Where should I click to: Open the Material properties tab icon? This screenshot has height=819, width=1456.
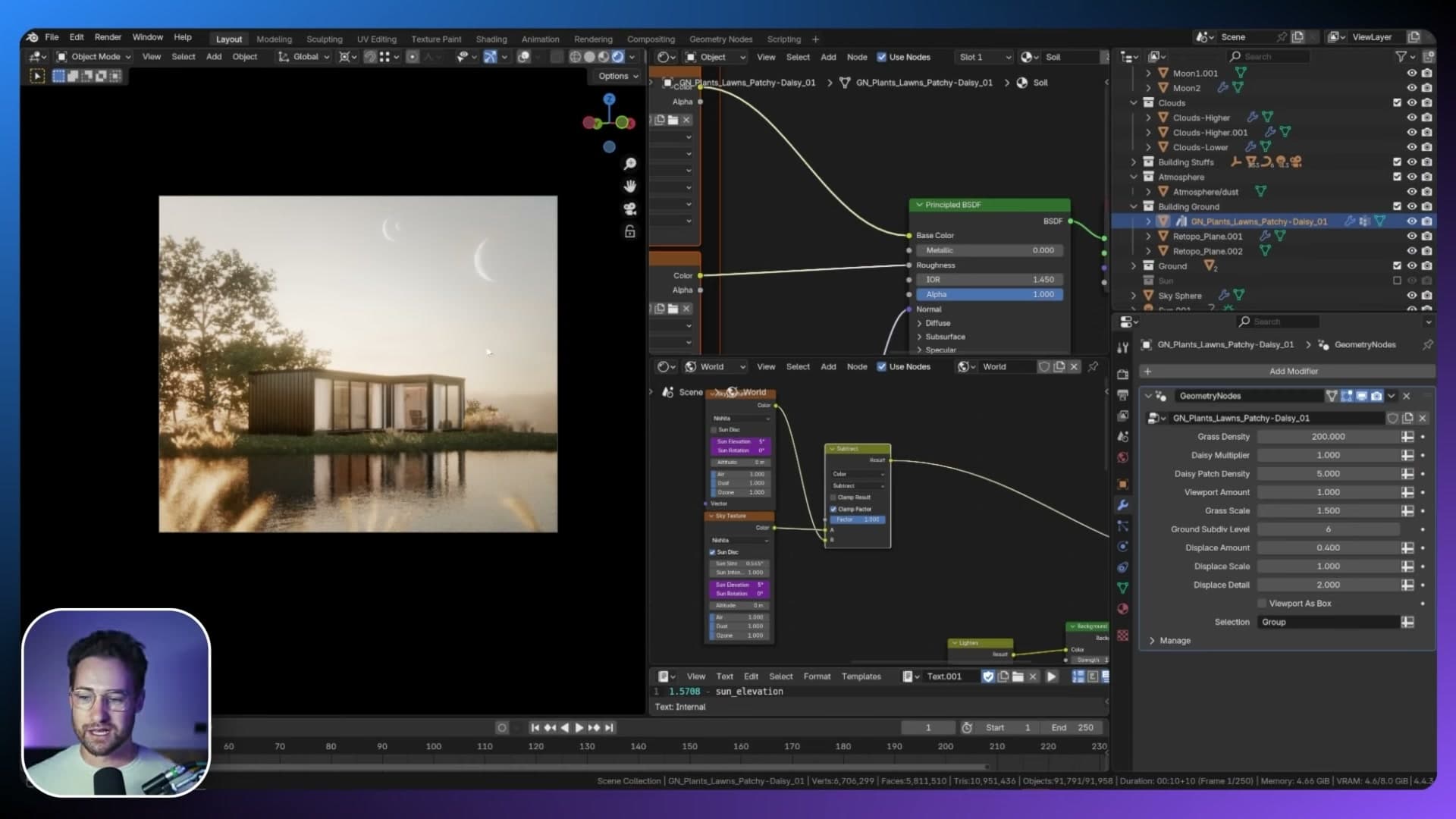pos(1123,609)
